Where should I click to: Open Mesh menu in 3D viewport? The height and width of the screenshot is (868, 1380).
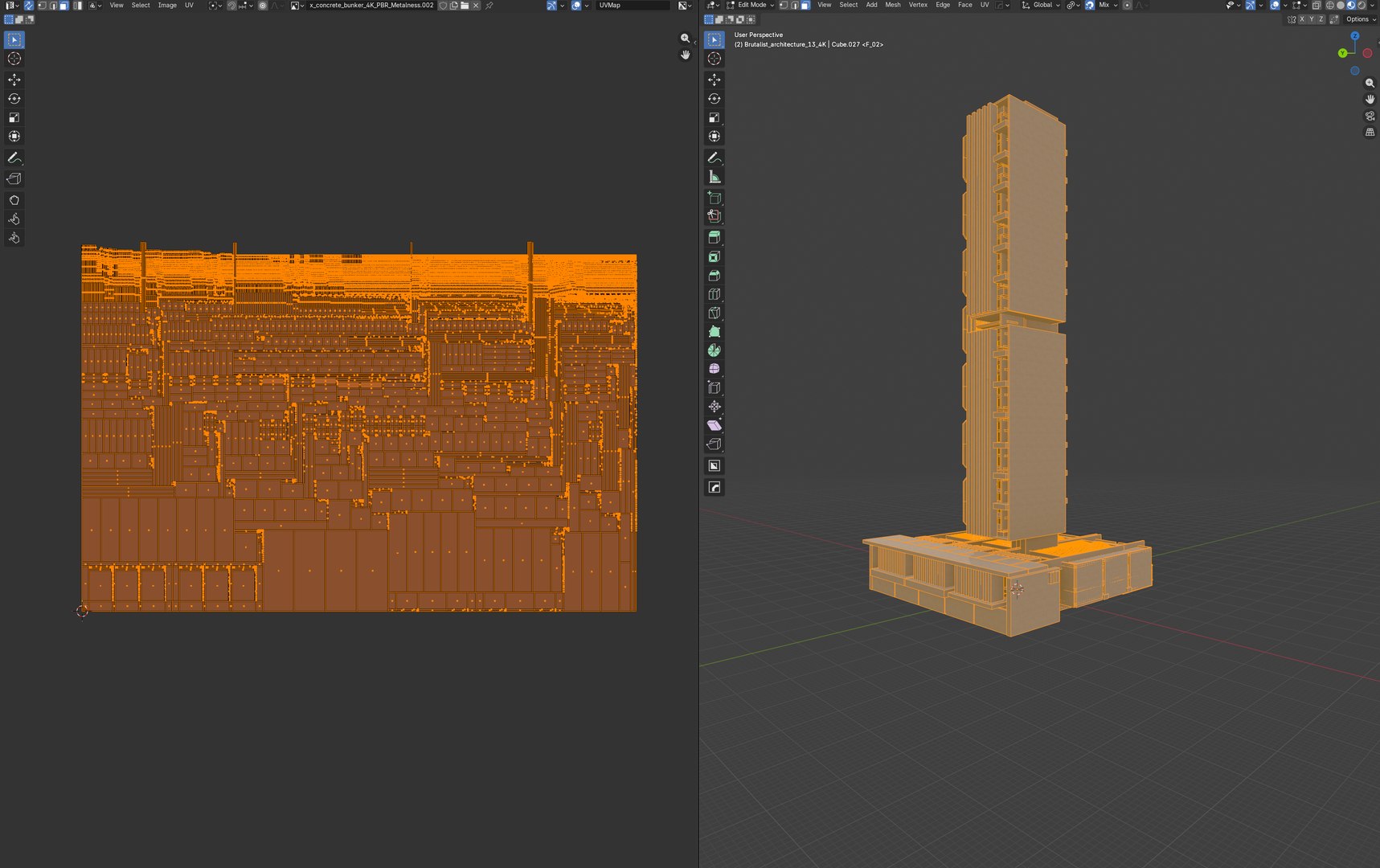(x=893, y=5)
